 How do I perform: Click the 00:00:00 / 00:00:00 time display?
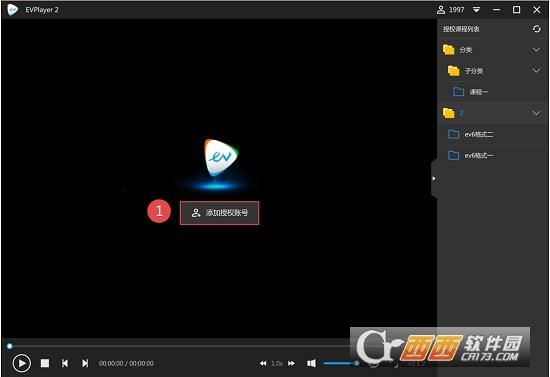[x=126, y=364]
